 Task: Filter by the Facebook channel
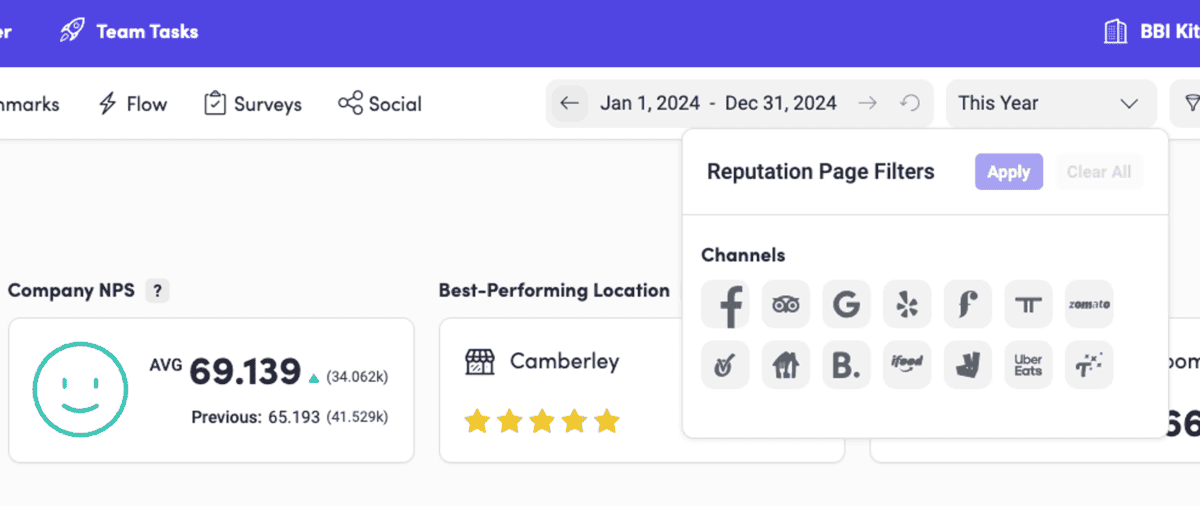point(725,304)
